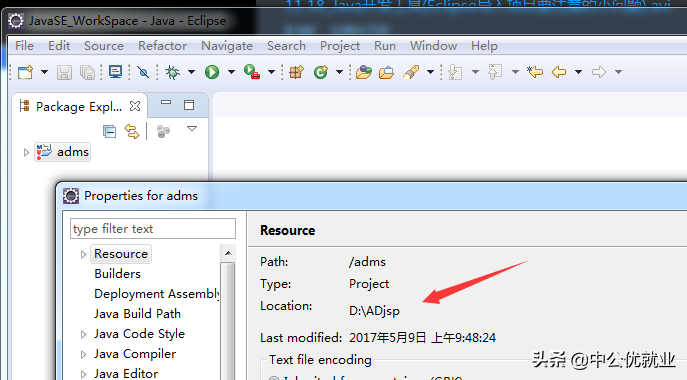
Task: Expand the Resource properties node
Action: pyautogui.click(x=83, y=254)
